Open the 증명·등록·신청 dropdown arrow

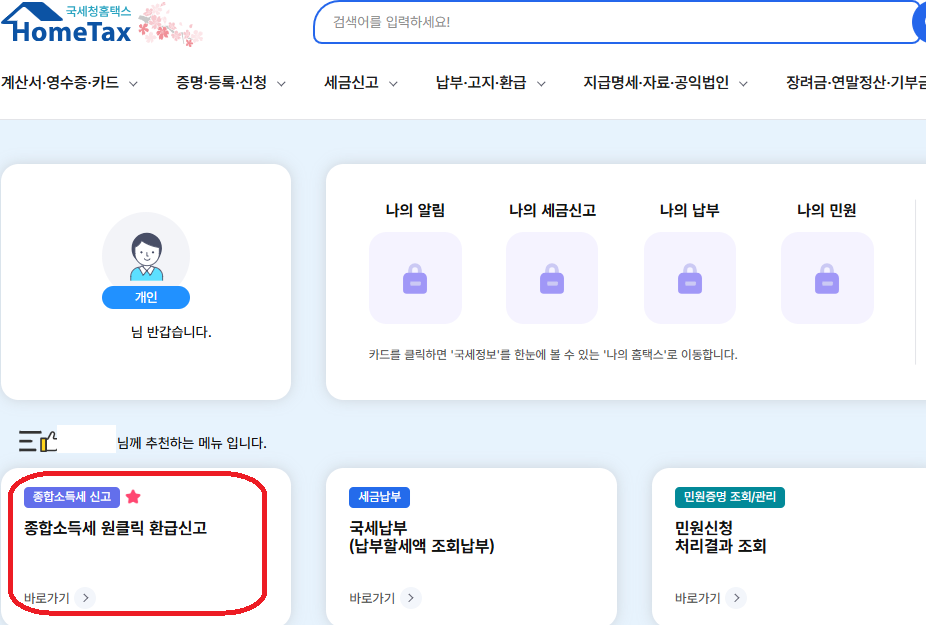click(x=283, y=84)
